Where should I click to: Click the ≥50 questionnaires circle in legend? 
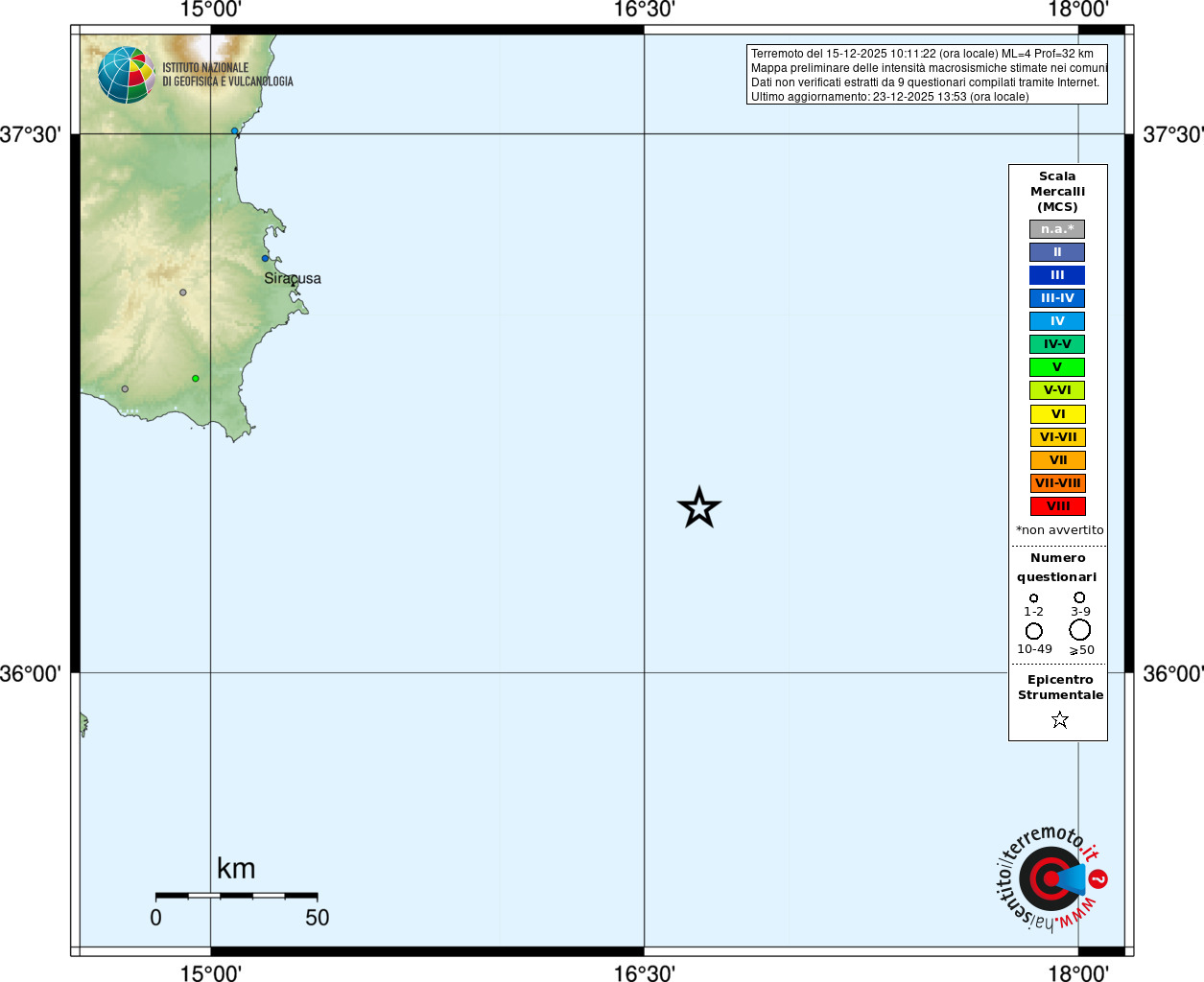(1080, 630)
